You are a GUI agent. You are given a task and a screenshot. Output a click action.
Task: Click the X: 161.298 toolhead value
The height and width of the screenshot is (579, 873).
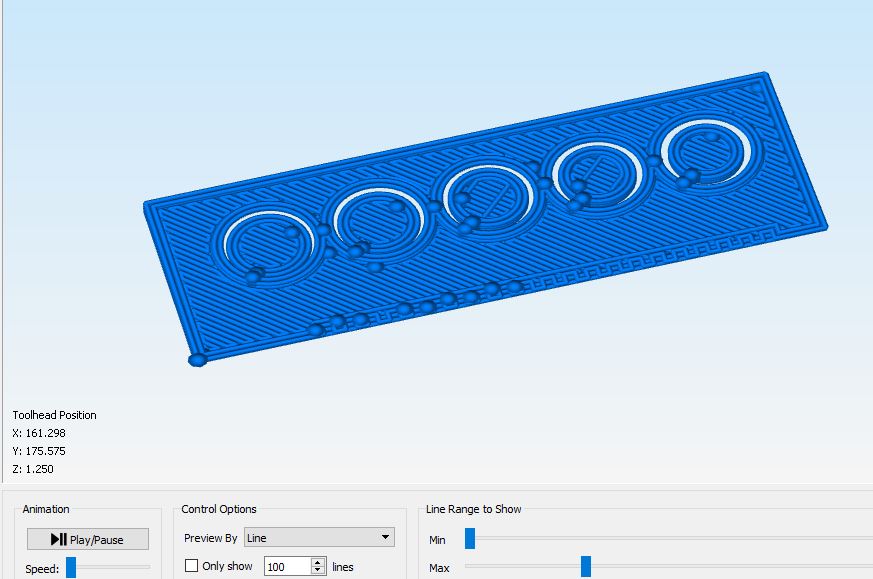coord(38,433)
